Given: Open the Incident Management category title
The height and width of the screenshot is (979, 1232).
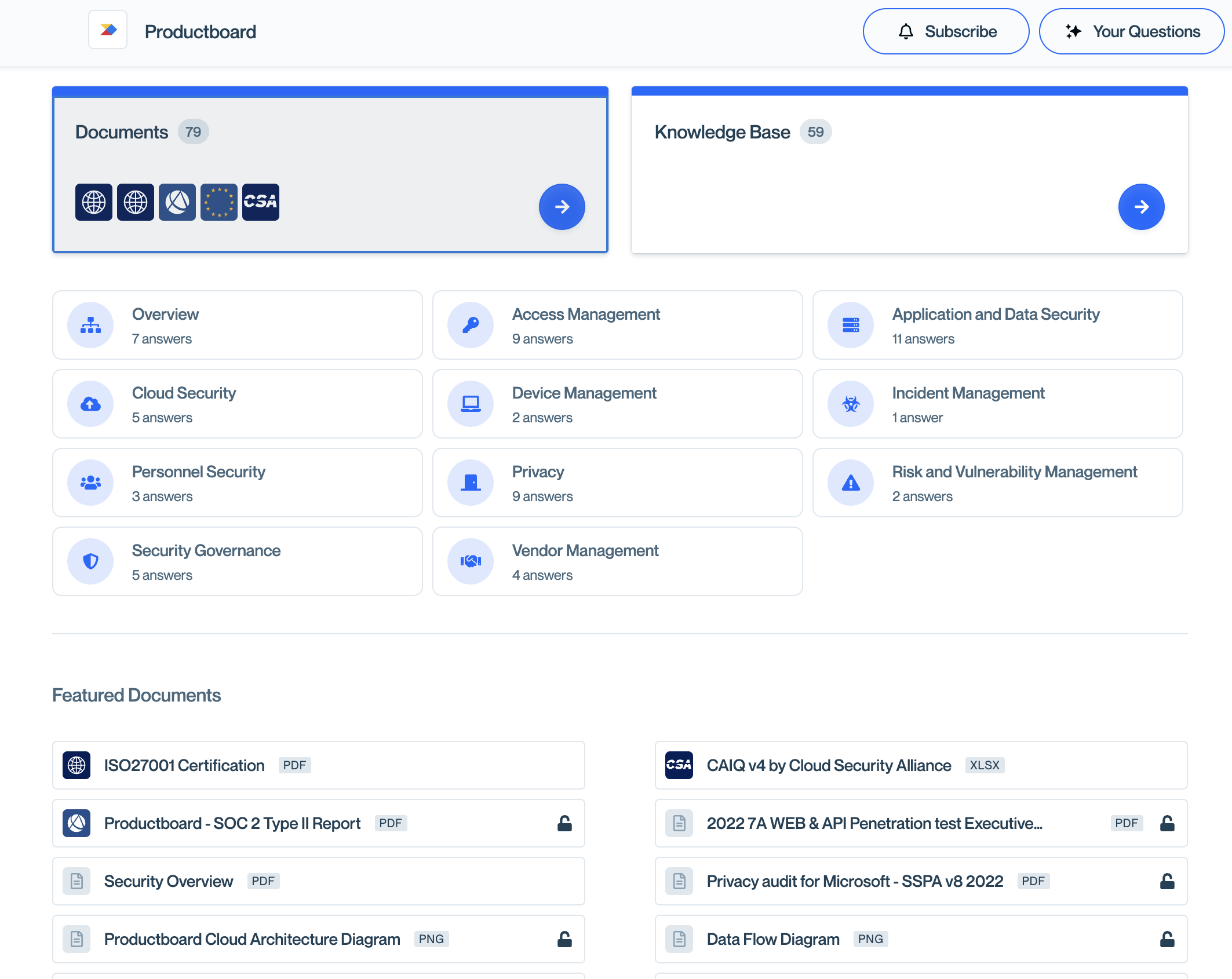Looking at the screenshot, I should click(968, 393).
